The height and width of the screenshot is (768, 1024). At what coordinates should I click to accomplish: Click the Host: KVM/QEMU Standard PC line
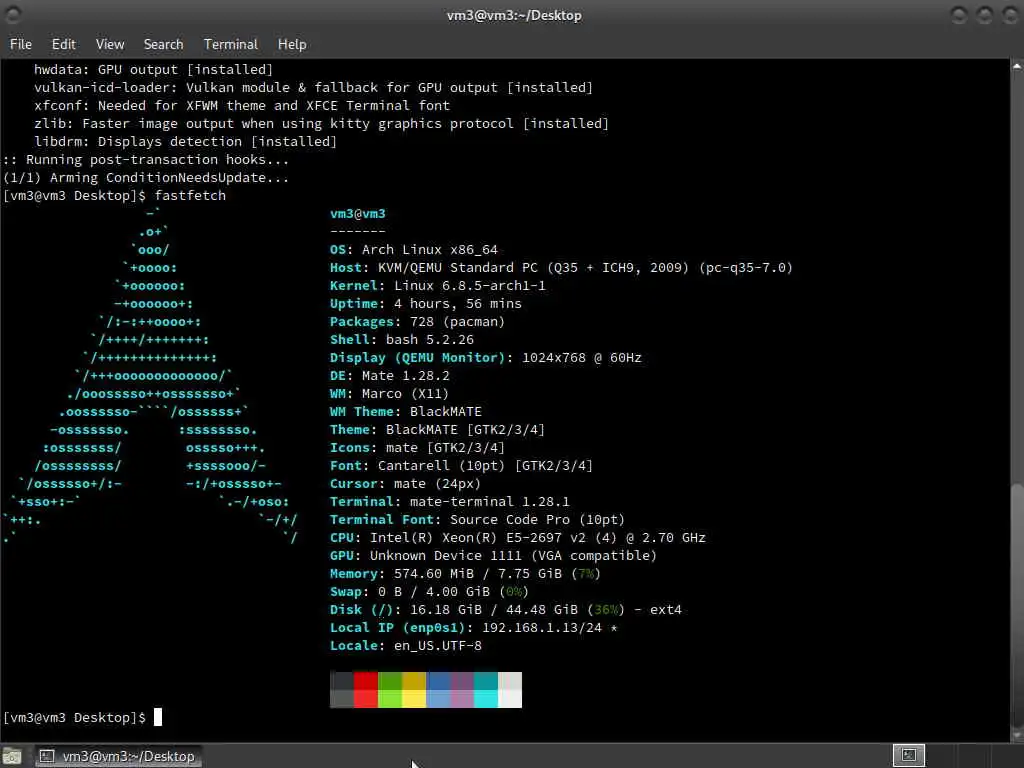562,268
